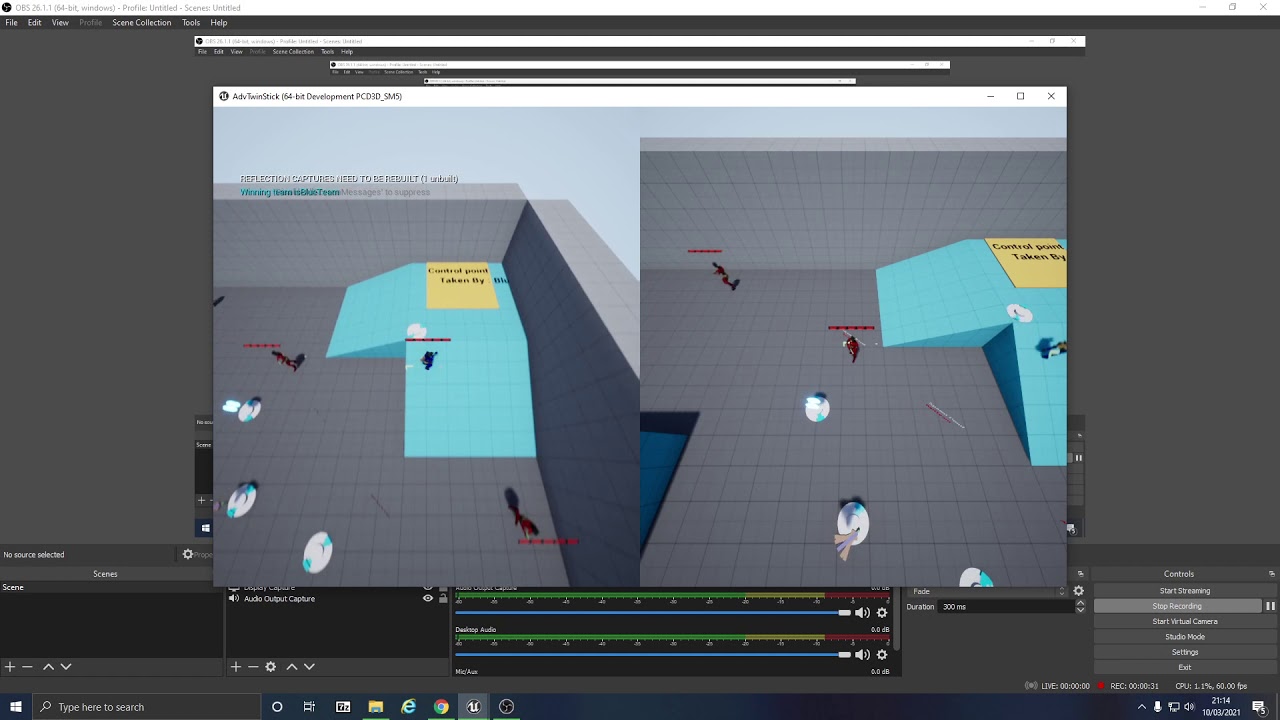Screen dimensions: 1280x720
Task: Click the Duration 300 ms field
Action: point(1005,606)
